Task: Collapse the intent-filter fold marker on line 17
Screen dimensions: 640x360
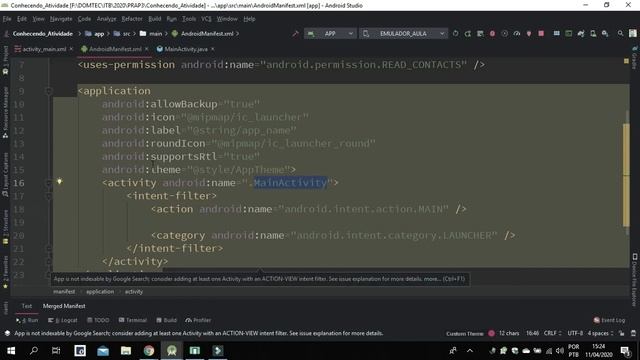Action: point(49,196)
